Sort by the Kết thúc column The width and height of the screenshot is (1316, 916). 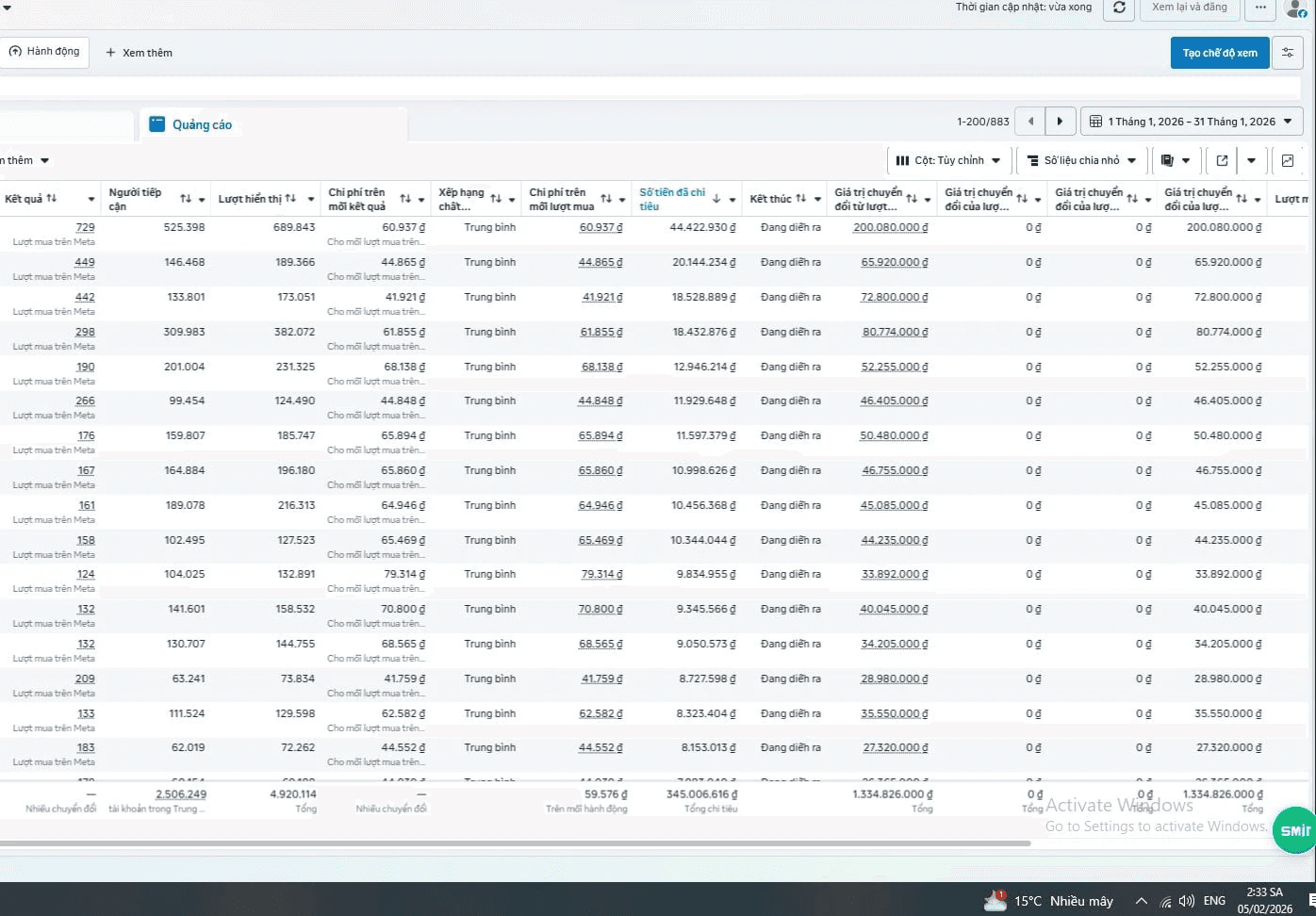[800, 199]
